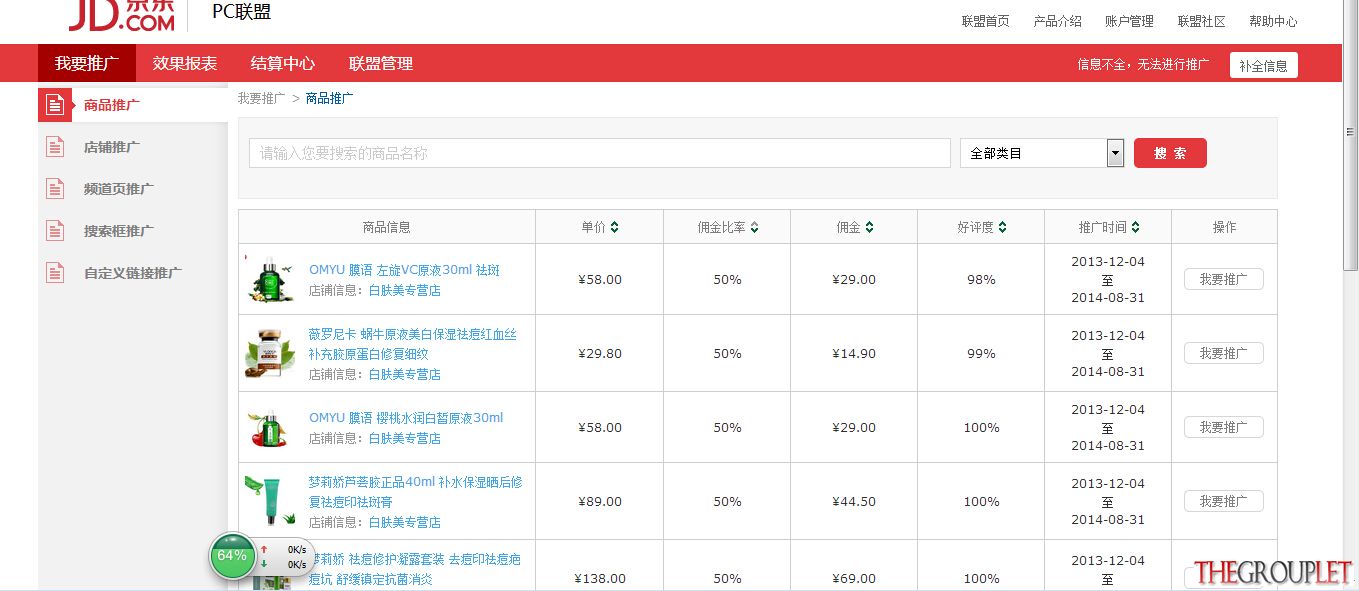Screen dimensions: 1359x591
Task: Open the 帮助中心 top link
Action: click(1274, 21)
